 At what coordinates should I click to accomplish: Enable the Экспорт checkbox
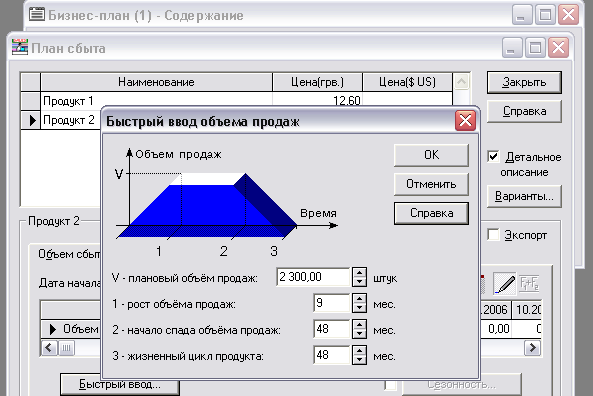[x=493, y=234]
